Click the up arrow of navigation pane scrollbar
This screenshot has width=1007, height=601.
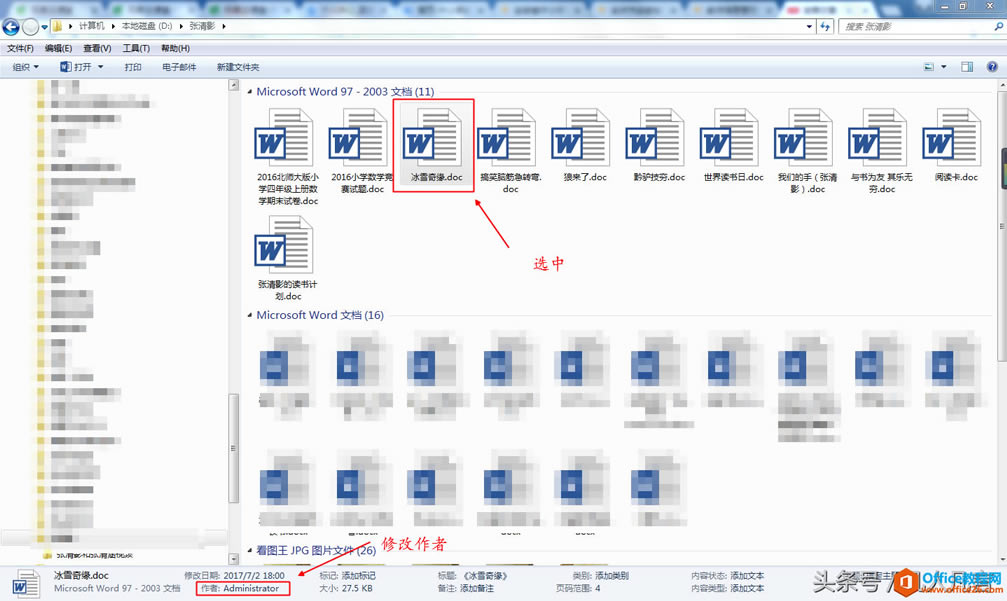[x=234, y=85]
